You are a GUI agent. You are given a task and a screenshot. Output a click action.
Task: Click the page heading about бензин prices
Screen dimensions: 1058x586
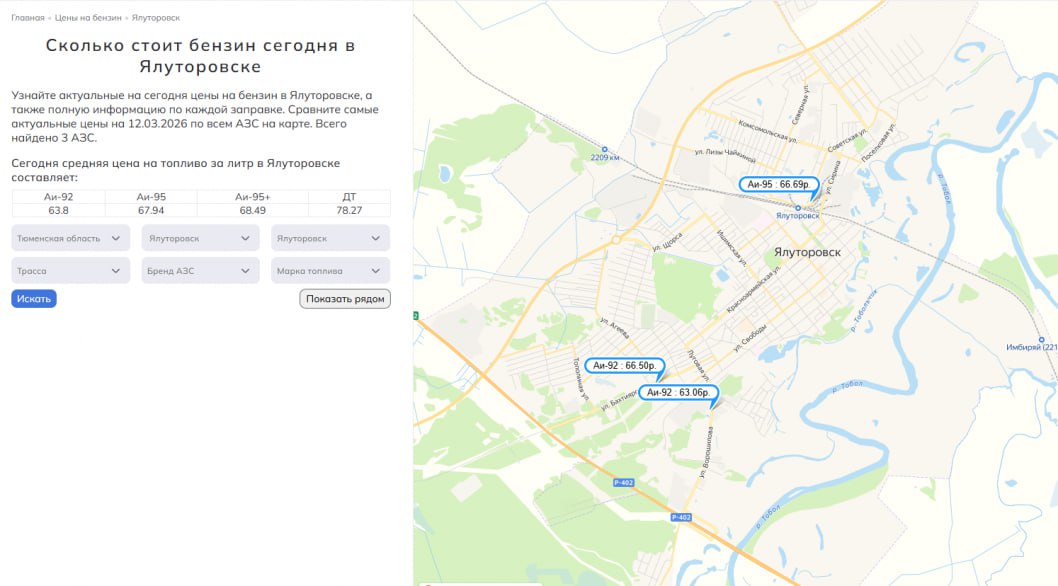click(200, 56)
